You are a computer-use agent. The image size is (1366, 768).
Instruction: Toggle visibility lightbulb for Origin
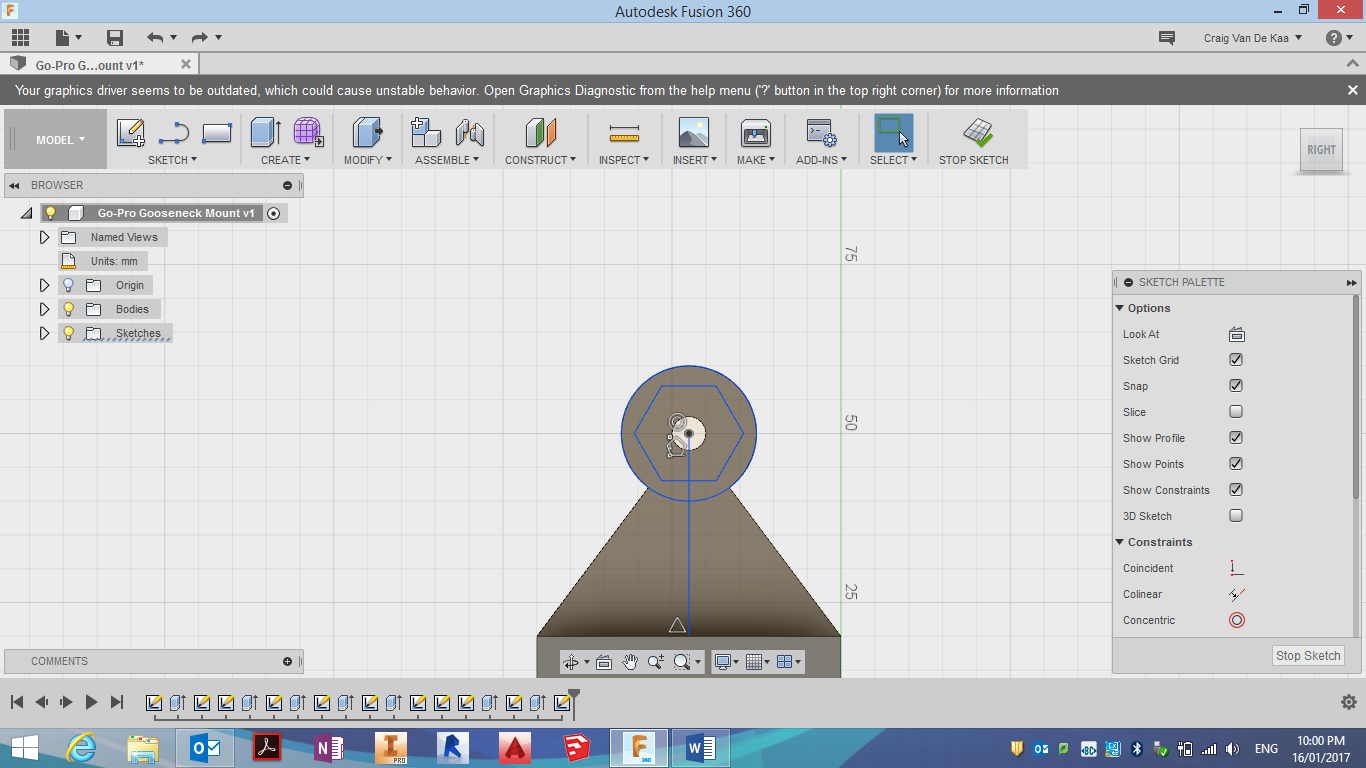click(68, 285)
